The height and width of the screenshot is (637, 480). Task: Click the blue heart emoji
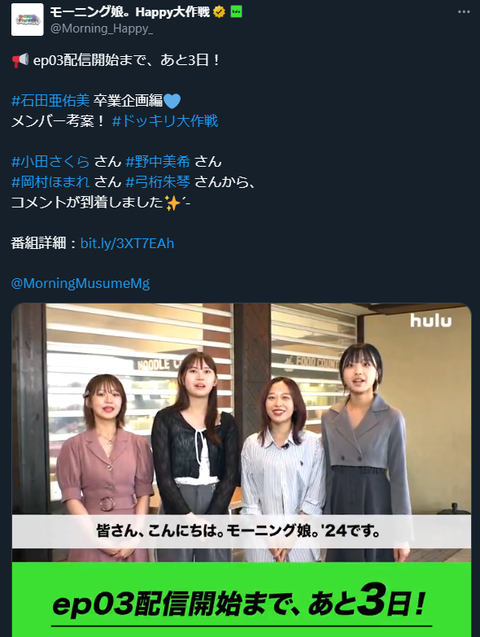pyautogui.click(x=172, y=101)
